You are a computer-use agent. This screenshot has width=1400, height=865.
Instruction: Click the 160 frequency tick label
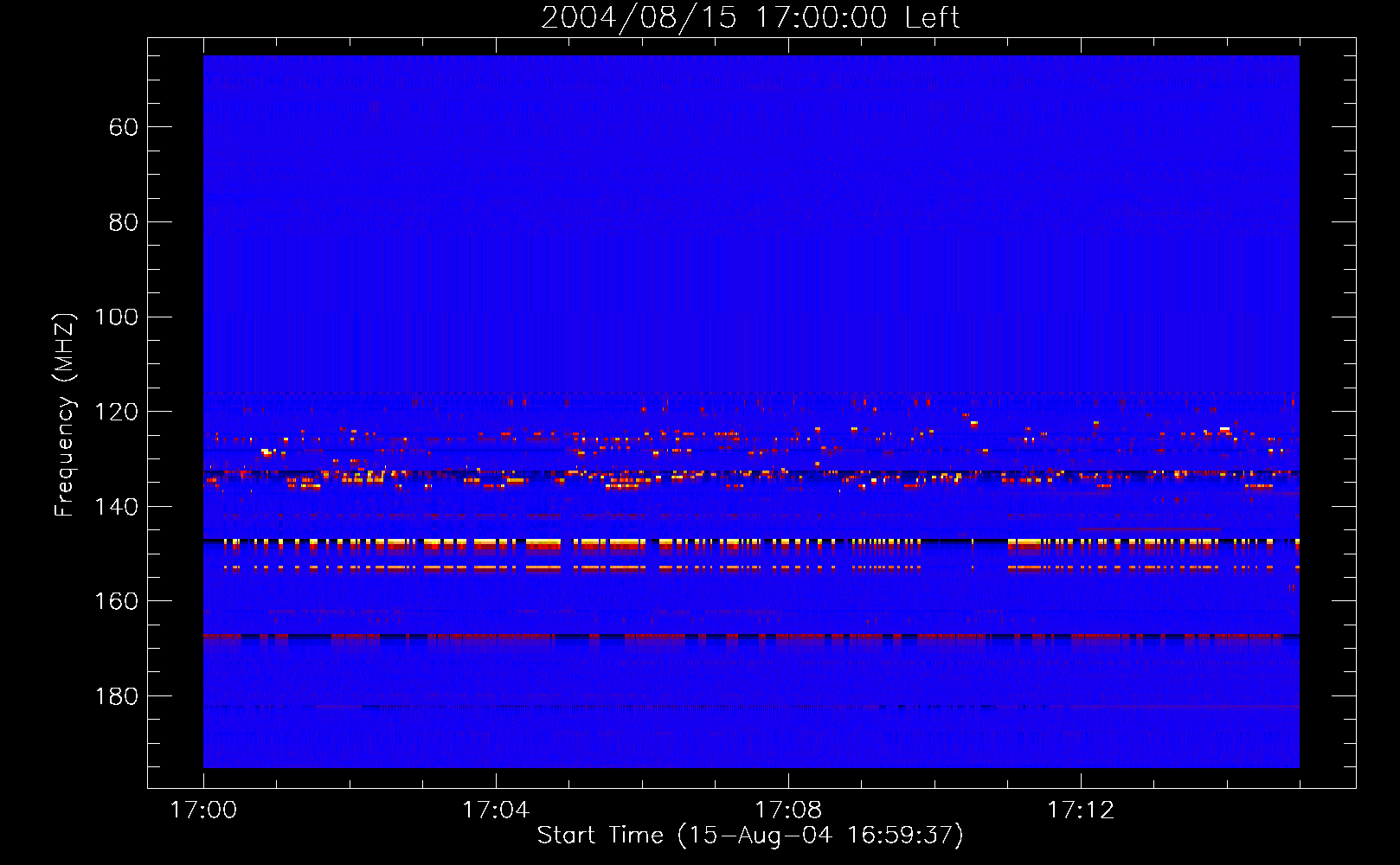click(x=116, y=601)
